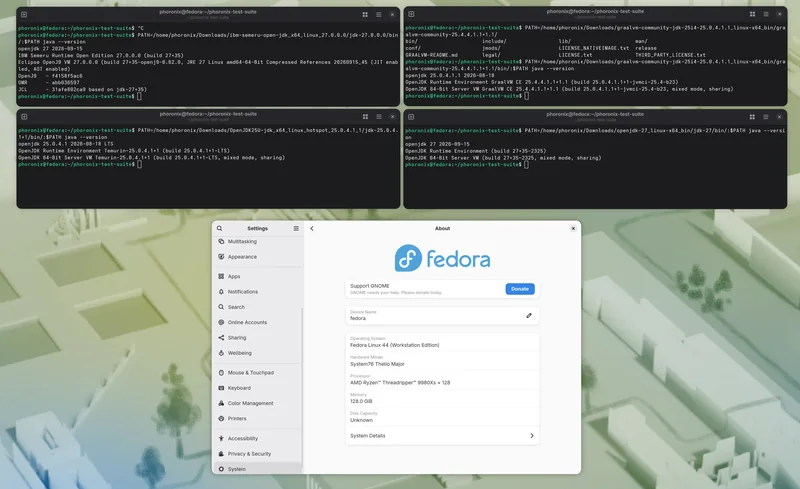Viewport: 800px width, 489px height.
Task: Open Color Management settings
Action: click(258, 403)
